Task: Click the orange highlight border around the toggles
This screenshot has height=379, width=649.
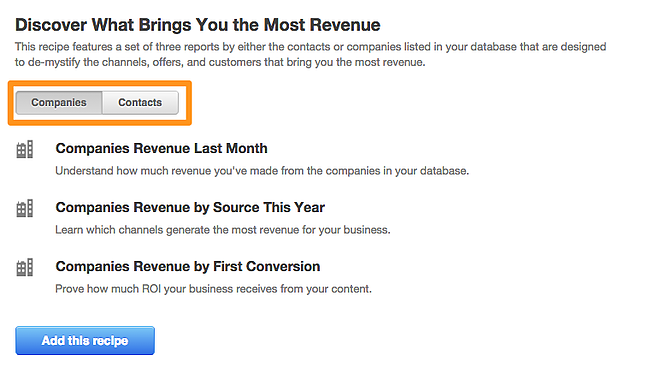Action: tap(100, 83)
